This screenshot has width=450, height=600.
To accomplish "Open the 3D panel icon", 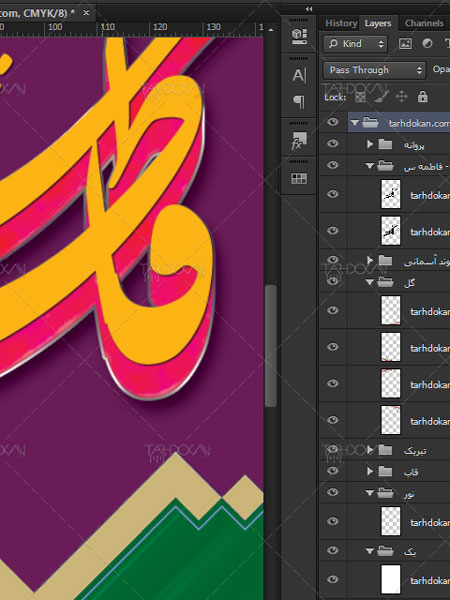I will pos(299,36).
